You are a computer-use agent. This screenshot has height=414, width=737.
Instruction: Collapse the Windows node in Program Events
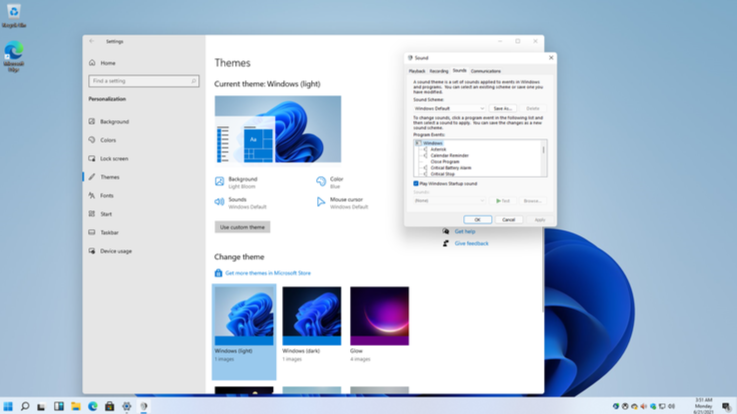(x=417, y=143)
